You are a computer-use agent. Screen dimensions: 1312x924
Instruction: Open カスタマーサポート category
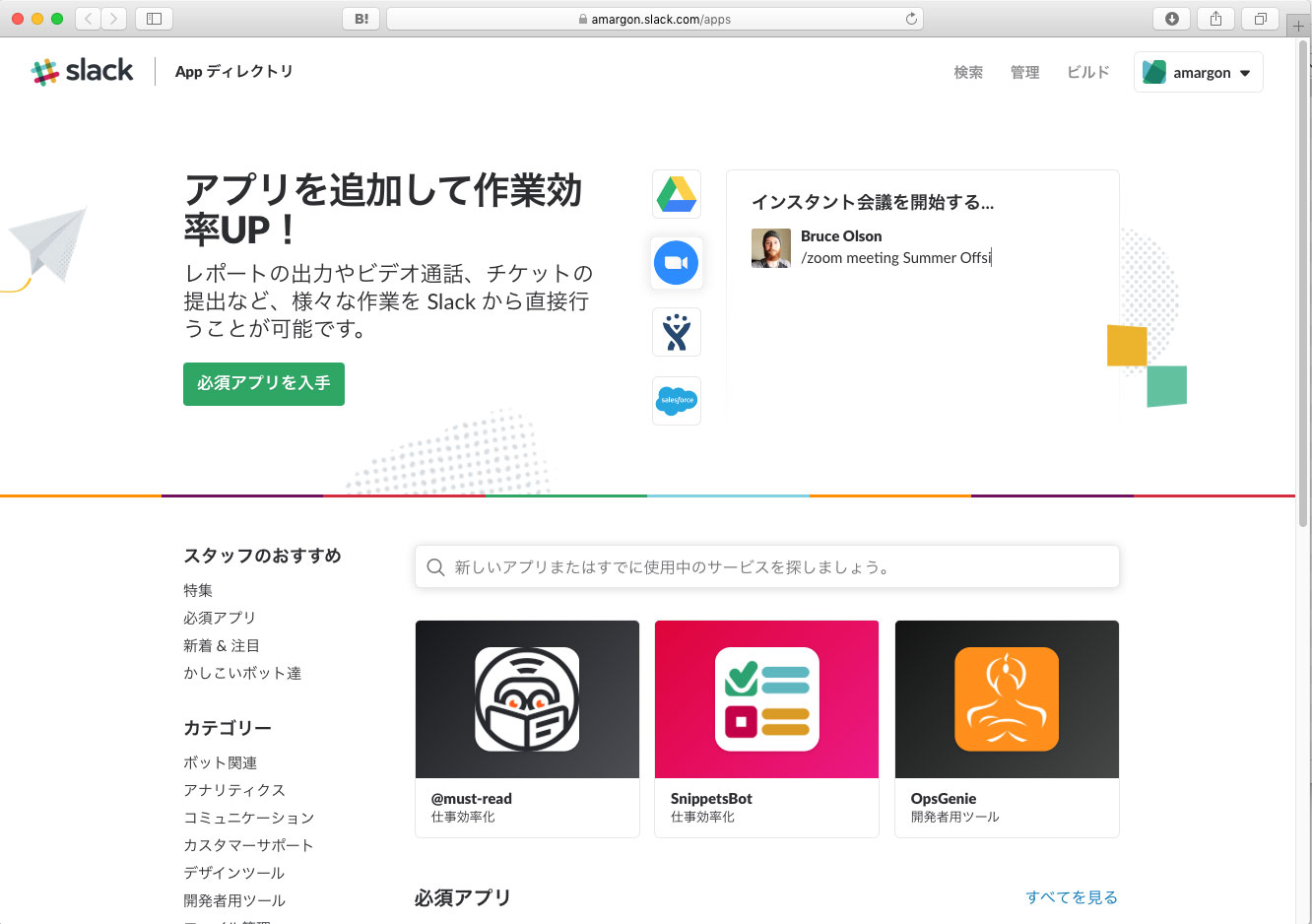[248, 845]
